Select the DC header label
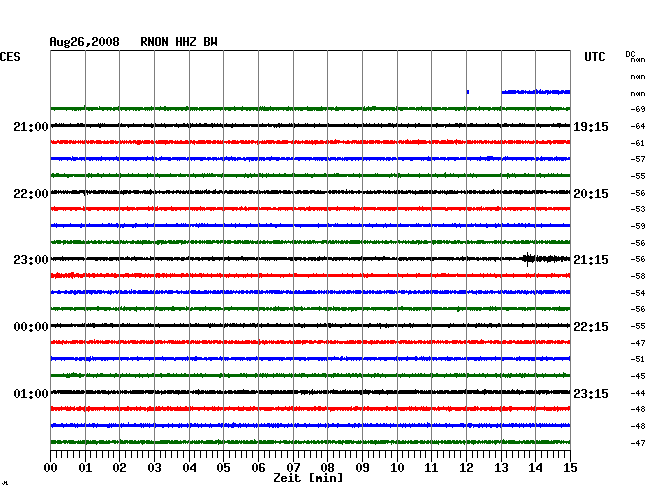Image resolution: width=650 pixels, height=494 pixels. click(x=630, y=54)
